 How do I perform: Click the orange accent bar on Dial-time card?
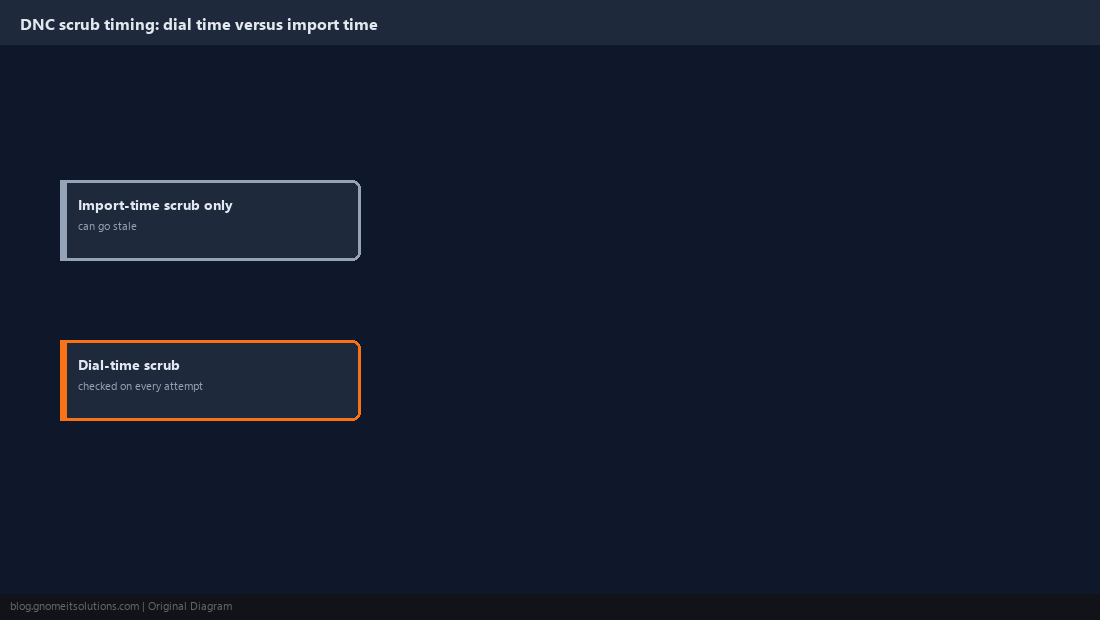(64, 380)
